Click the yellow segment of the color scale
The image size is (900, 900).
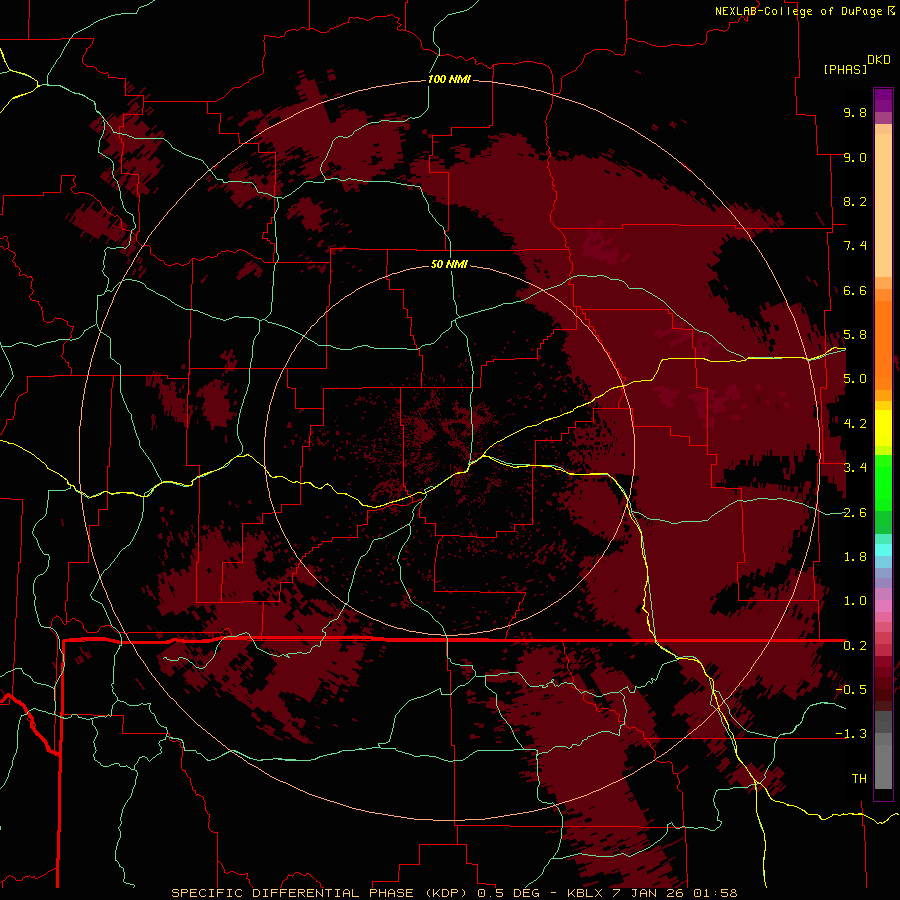[x=883, y=428]
